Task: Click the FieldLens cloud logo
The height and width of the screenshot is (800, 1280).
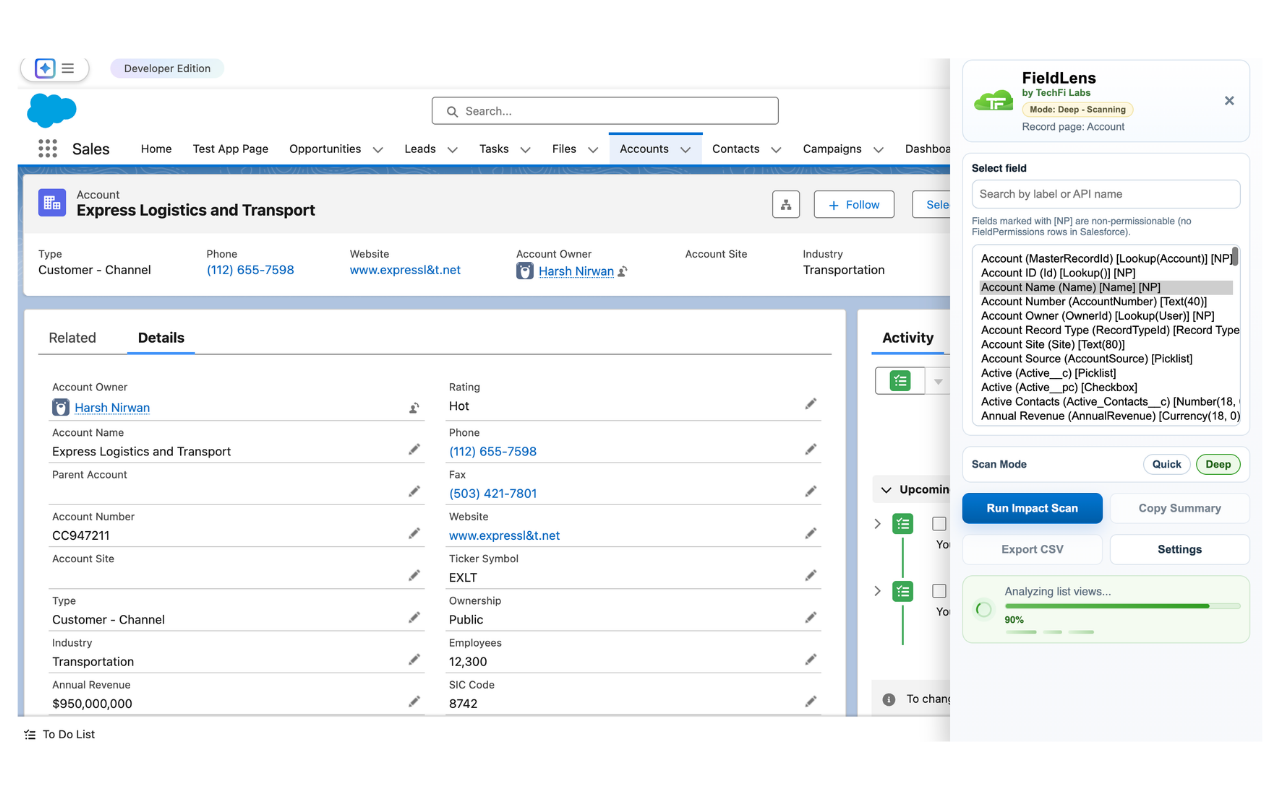Action: click(x=993, y=100)
